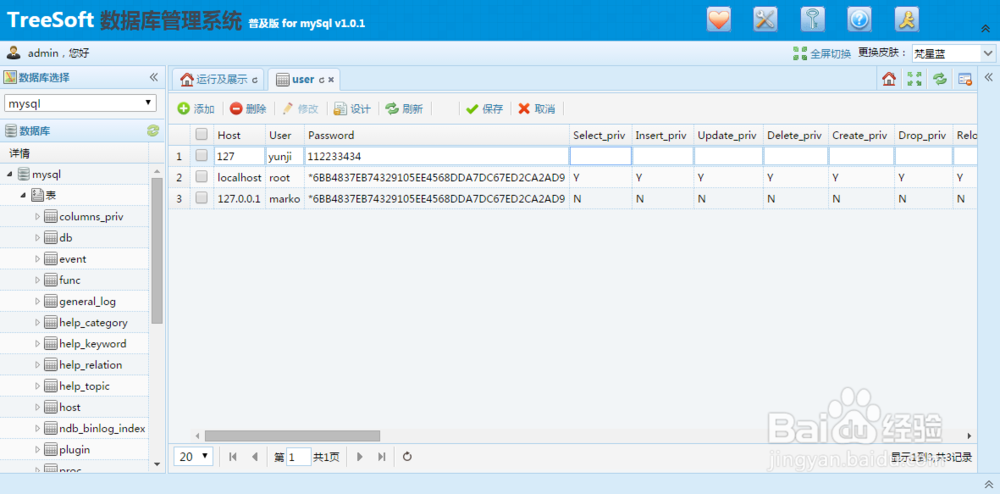Click the home icon in tab toolbar
This screenshot has width=1000, height=494.
point(888,79)
